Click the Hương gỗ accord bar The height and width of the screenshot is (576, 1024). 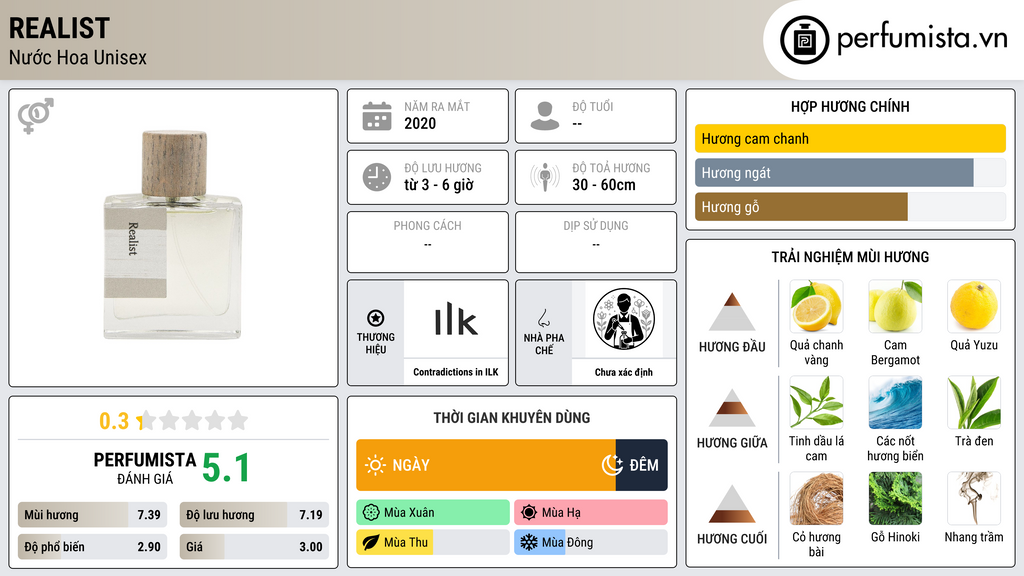(850, 206)
